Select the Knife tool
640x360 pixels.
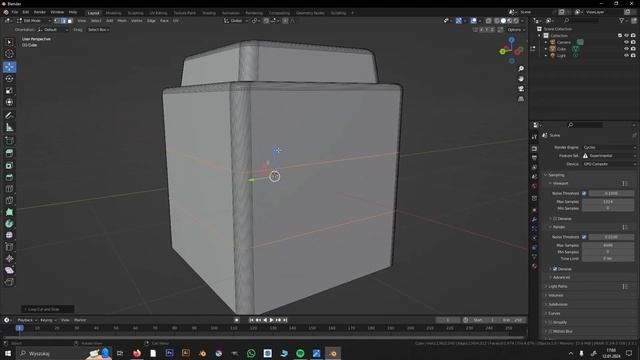(9, 200)
